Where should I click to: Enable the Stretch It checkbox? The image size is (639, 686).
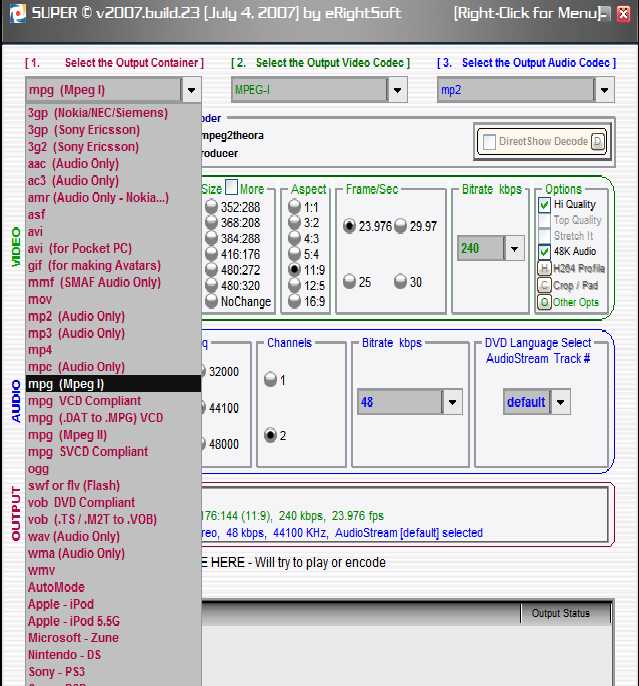(544, 235)
